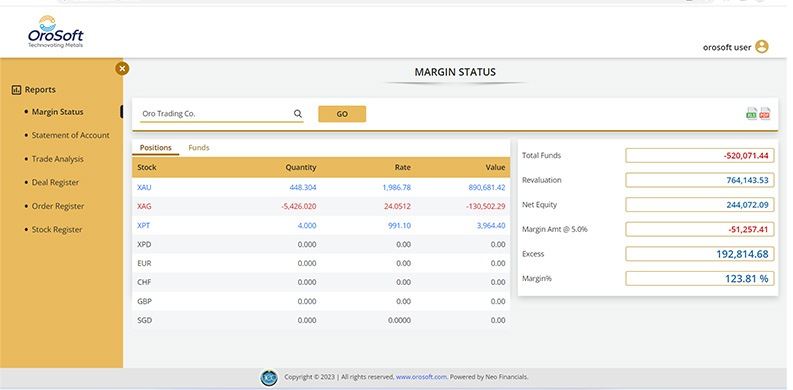The image size is (793, 390).
Task: Select the XAU stock row
Action: click(321, 187)
